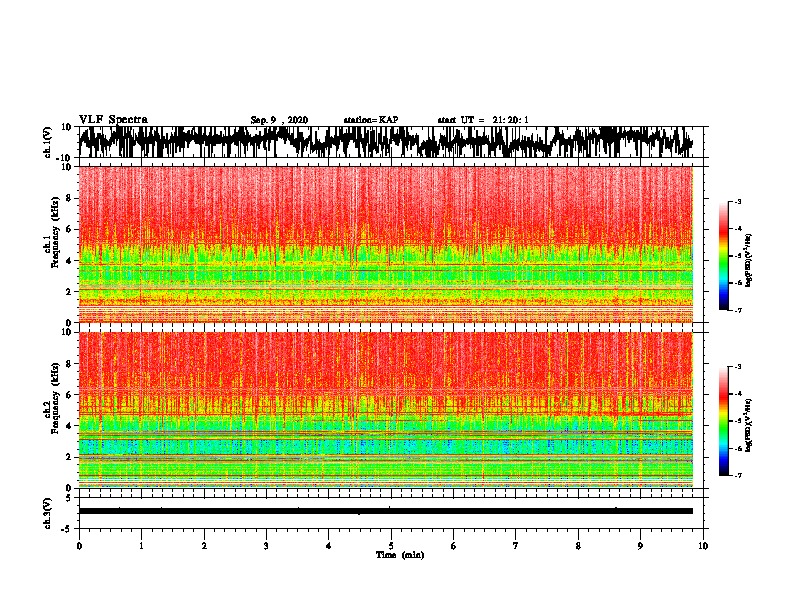Select the date 'Sep. 9 , 2020' in the header
Screen dimensions: 792x612
tap(279, 120)
